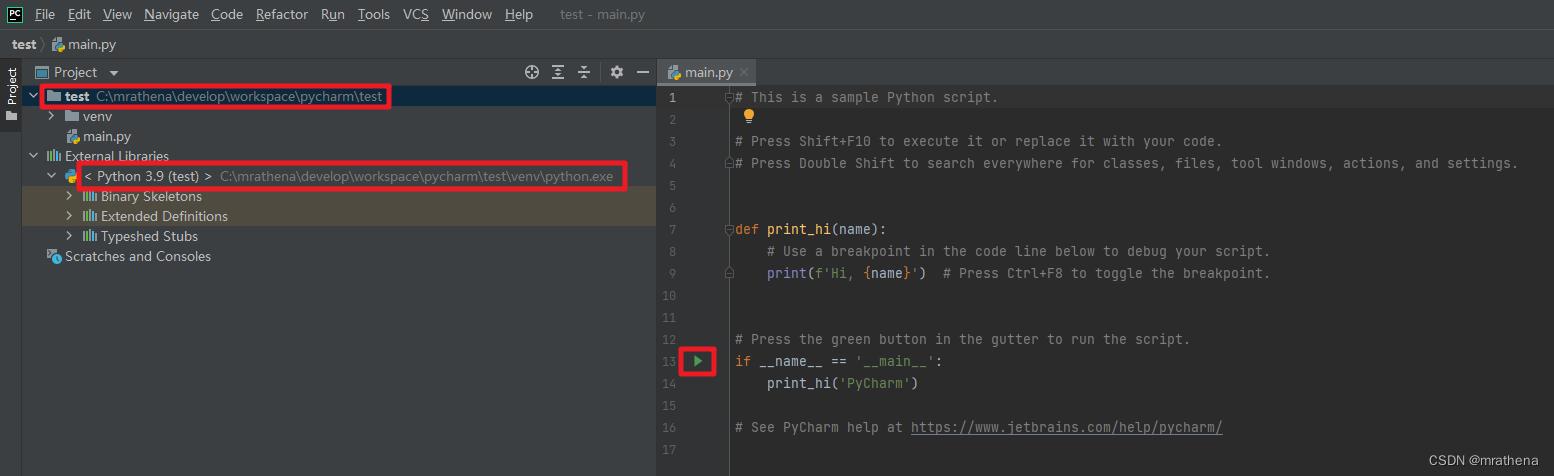
Task: Click the test breadcrumb in navigation bar
Action: 24,44
